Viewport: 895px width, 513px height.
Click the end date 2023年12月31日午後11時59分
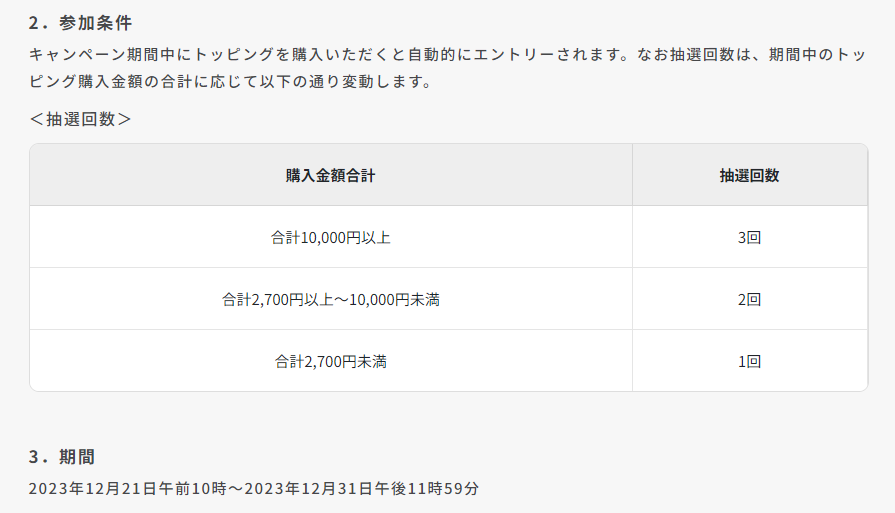click(x=362, y=488)
